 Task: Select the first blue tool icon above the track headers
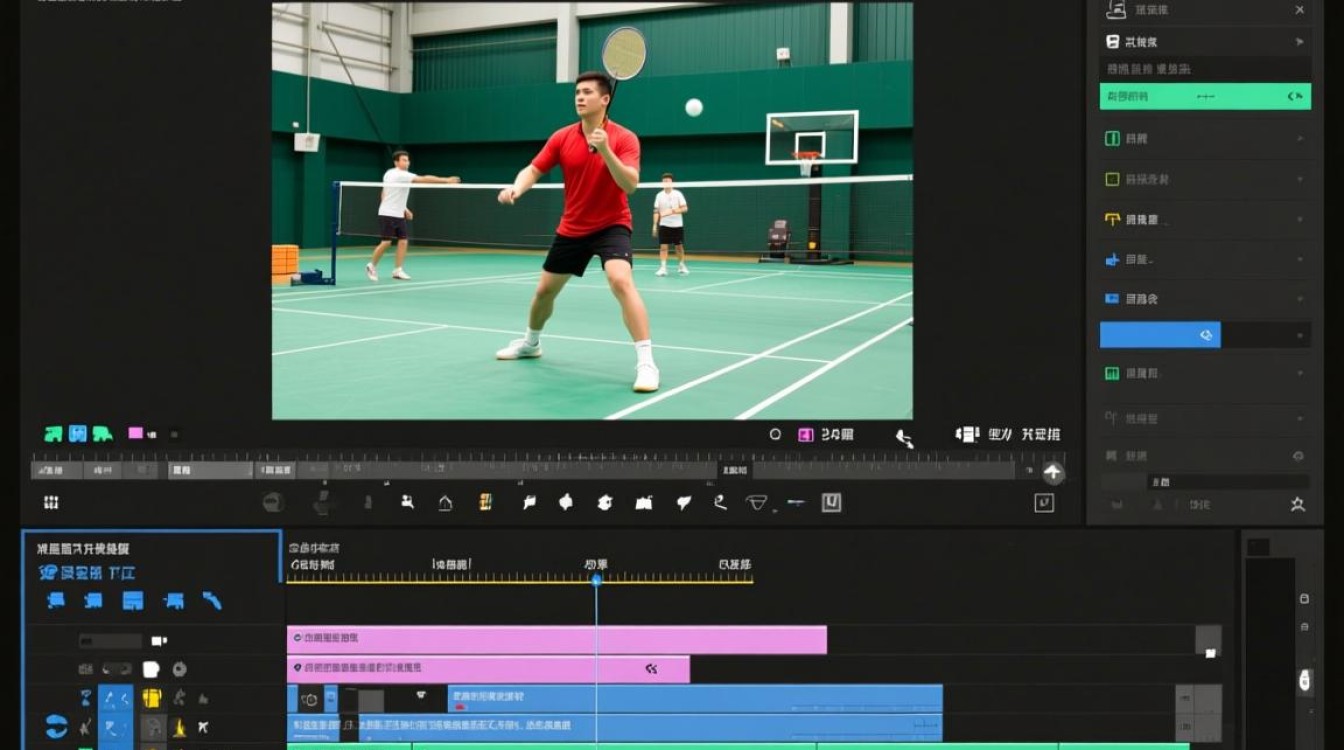(x=56, y=600)
